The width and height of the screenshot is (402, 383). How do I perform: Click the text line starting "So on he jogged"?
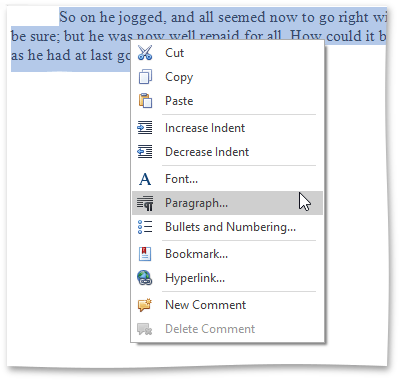[x=223, y=17]
